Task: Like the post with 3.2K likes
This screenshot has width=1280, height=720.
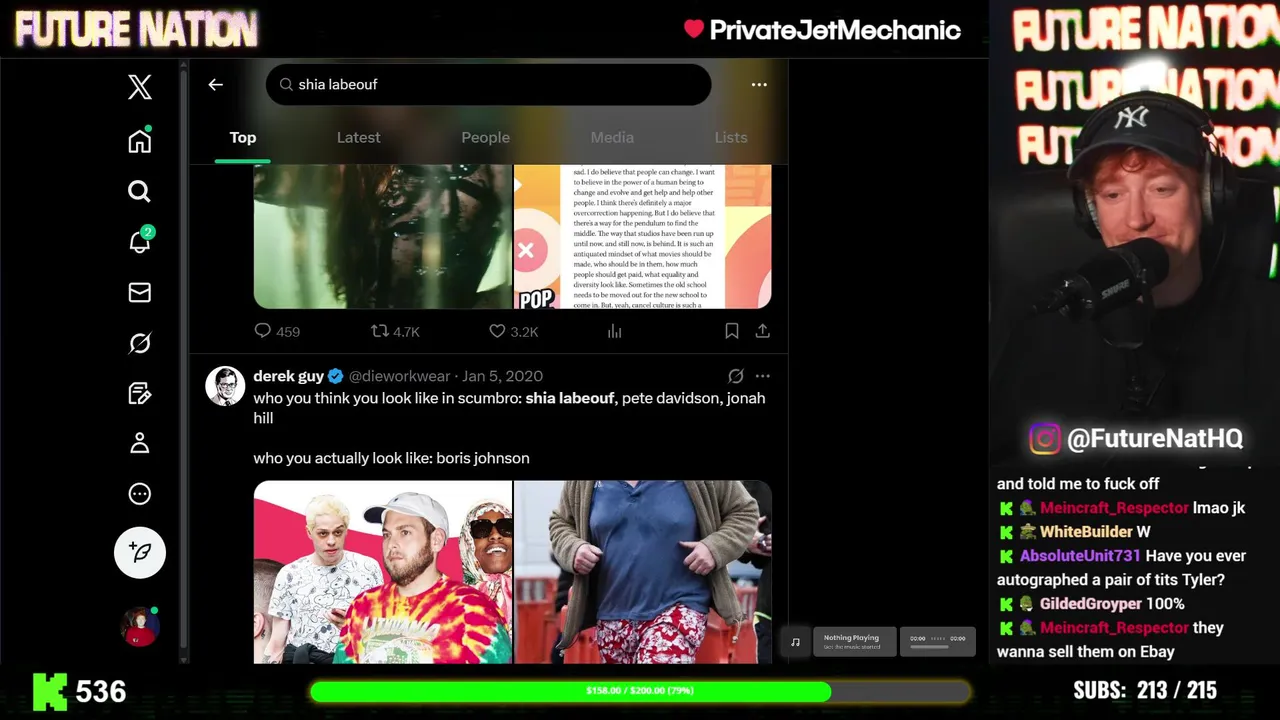Action: (x=513, y=331)
